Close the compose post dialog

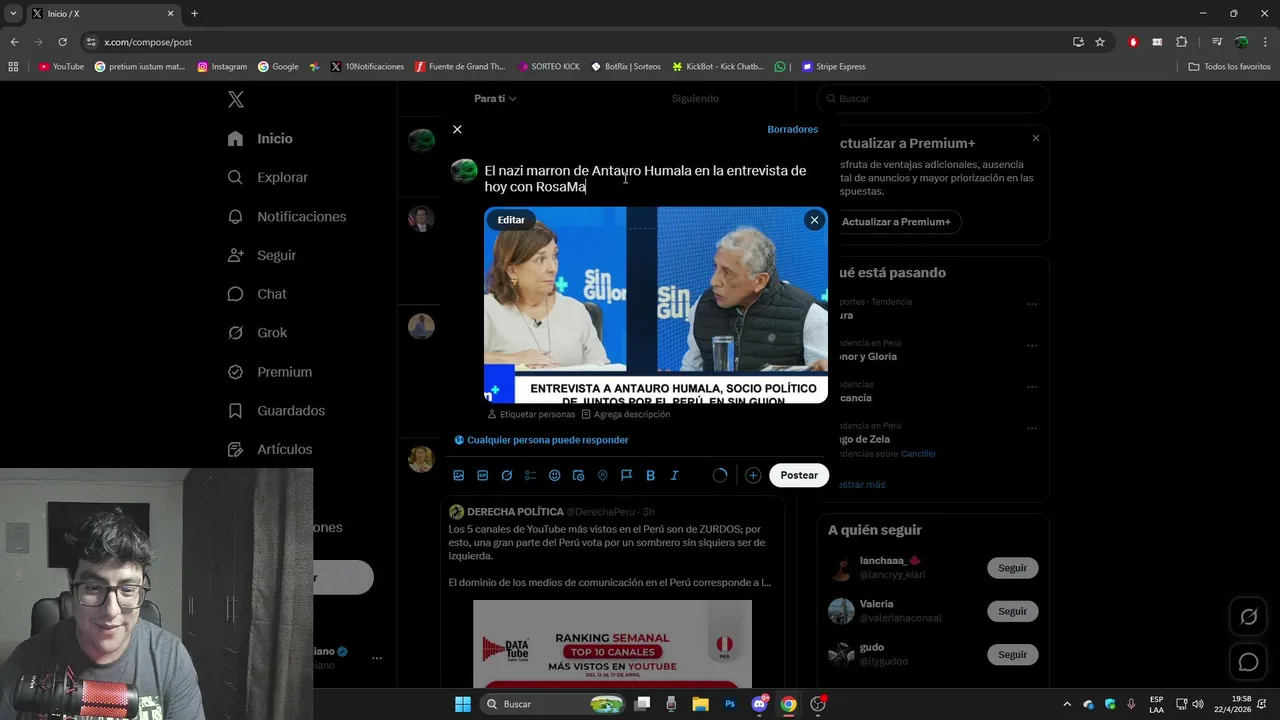[x=457, y=129]
